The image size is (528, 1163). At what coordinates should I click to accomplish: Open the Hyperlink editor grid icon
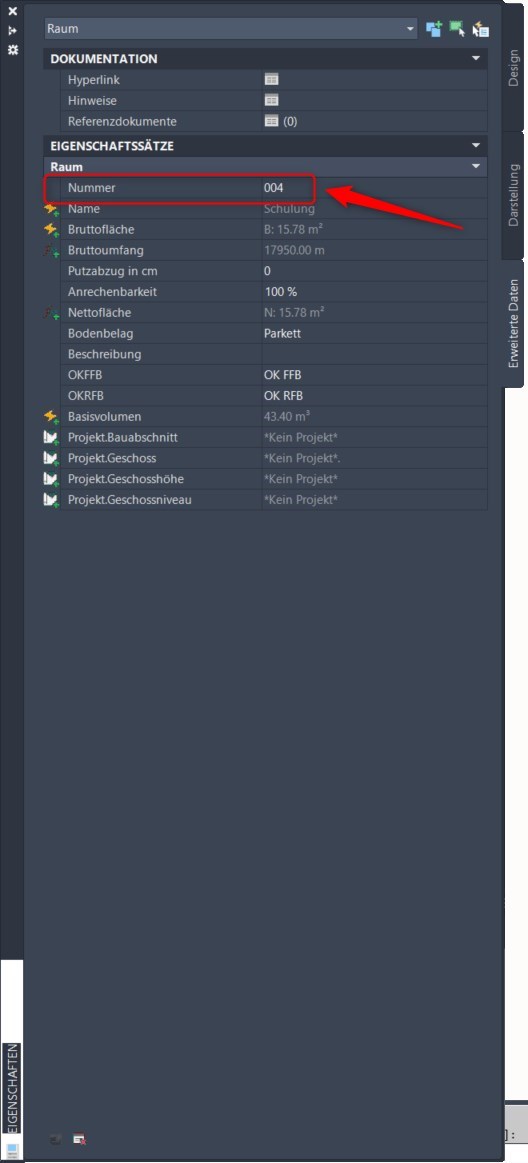(x=271, y=79)
